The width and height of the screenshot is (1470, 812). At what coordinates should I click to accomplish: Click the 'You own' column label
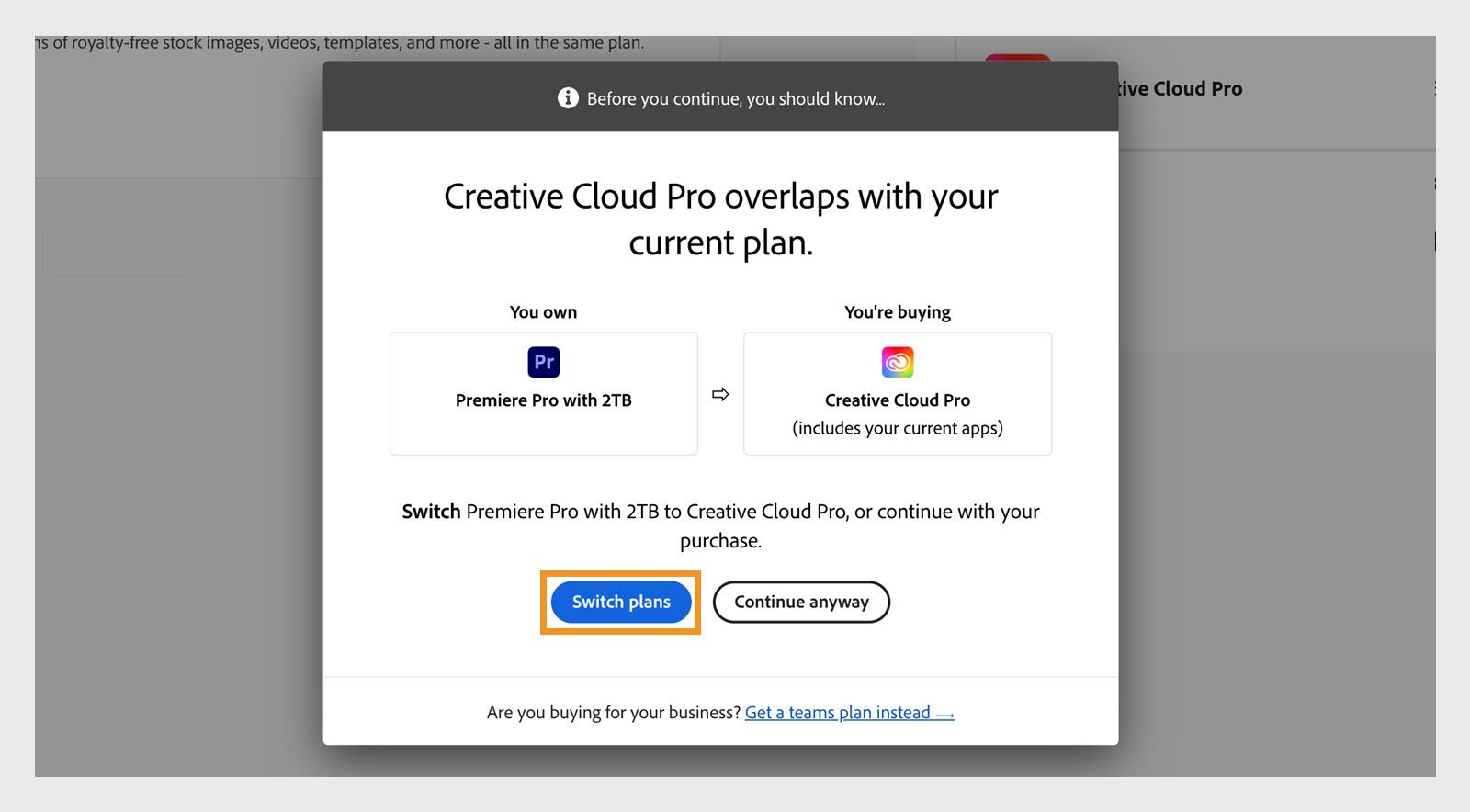click(x=544, y=312)
